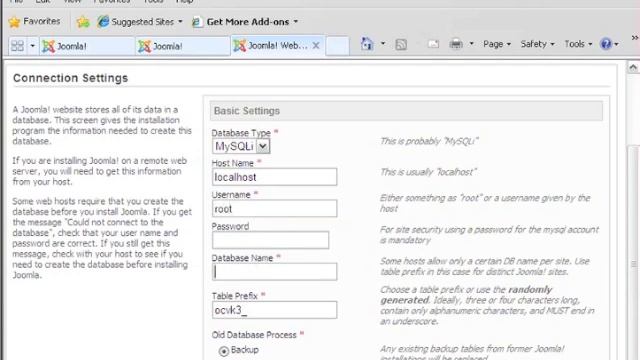Viewport: 640px width, 360px height.
Task: Click the vertical scrollbar thumb
Action: 633,252
